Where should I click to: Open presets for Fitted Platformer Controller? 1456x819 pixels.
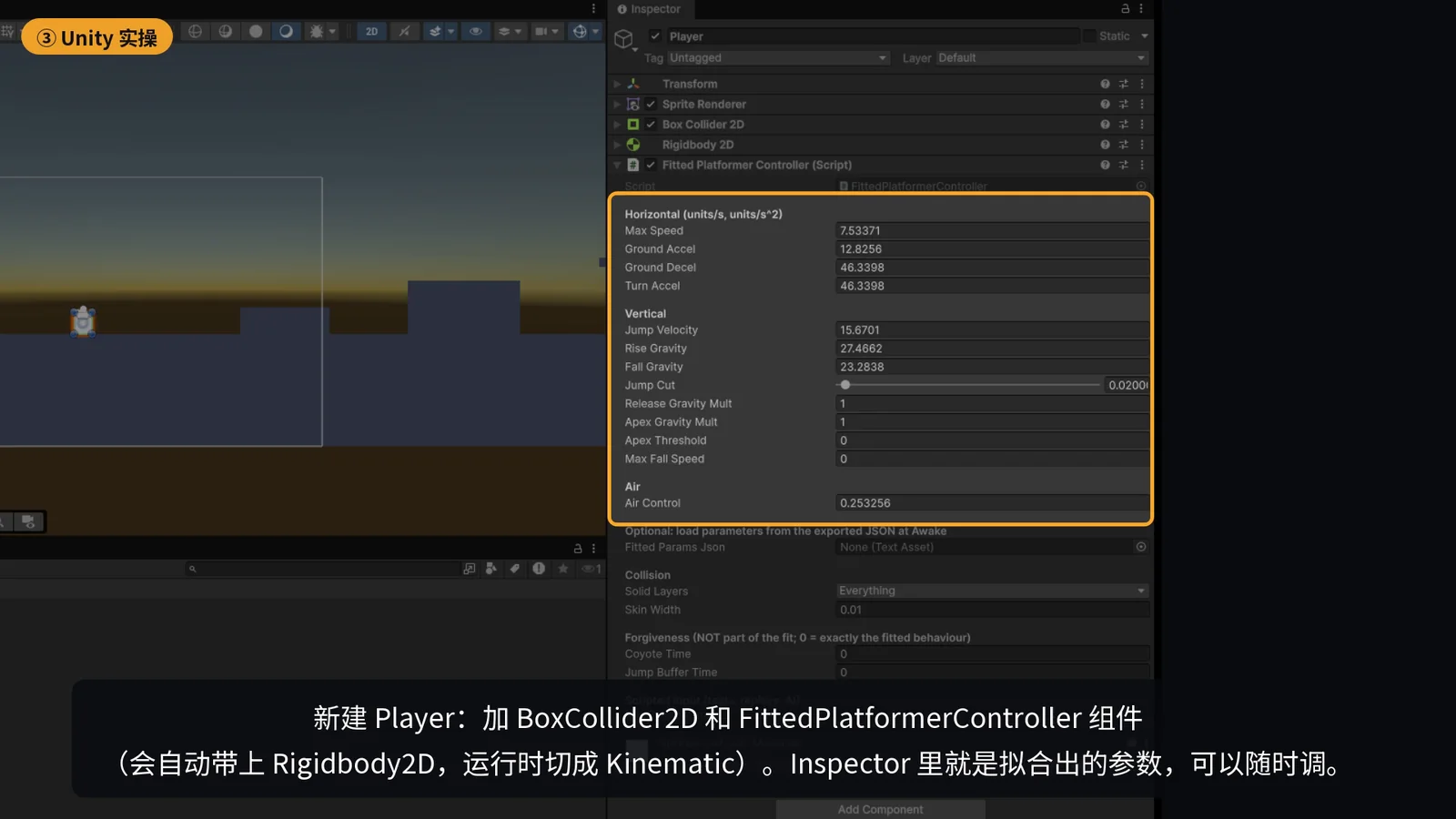1124,165
